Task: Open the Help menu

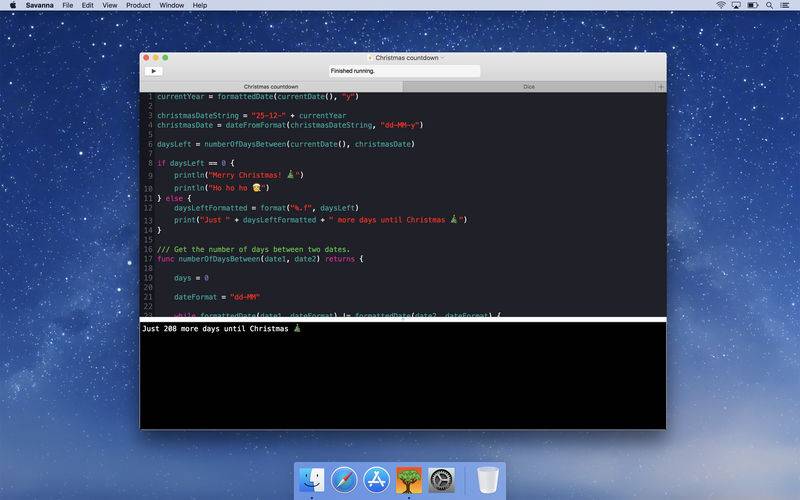Action: click(199, 5)
